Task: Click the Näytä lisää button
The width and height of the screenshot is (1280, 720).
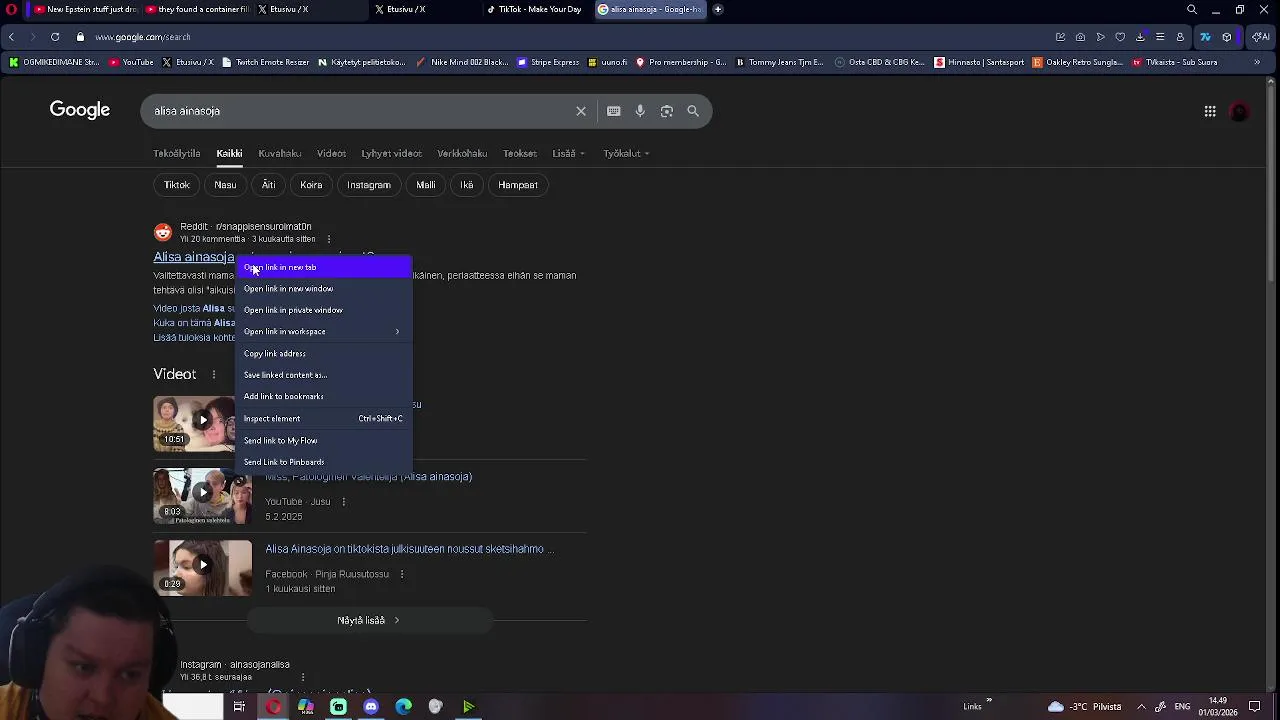Action: coord(369,620)
